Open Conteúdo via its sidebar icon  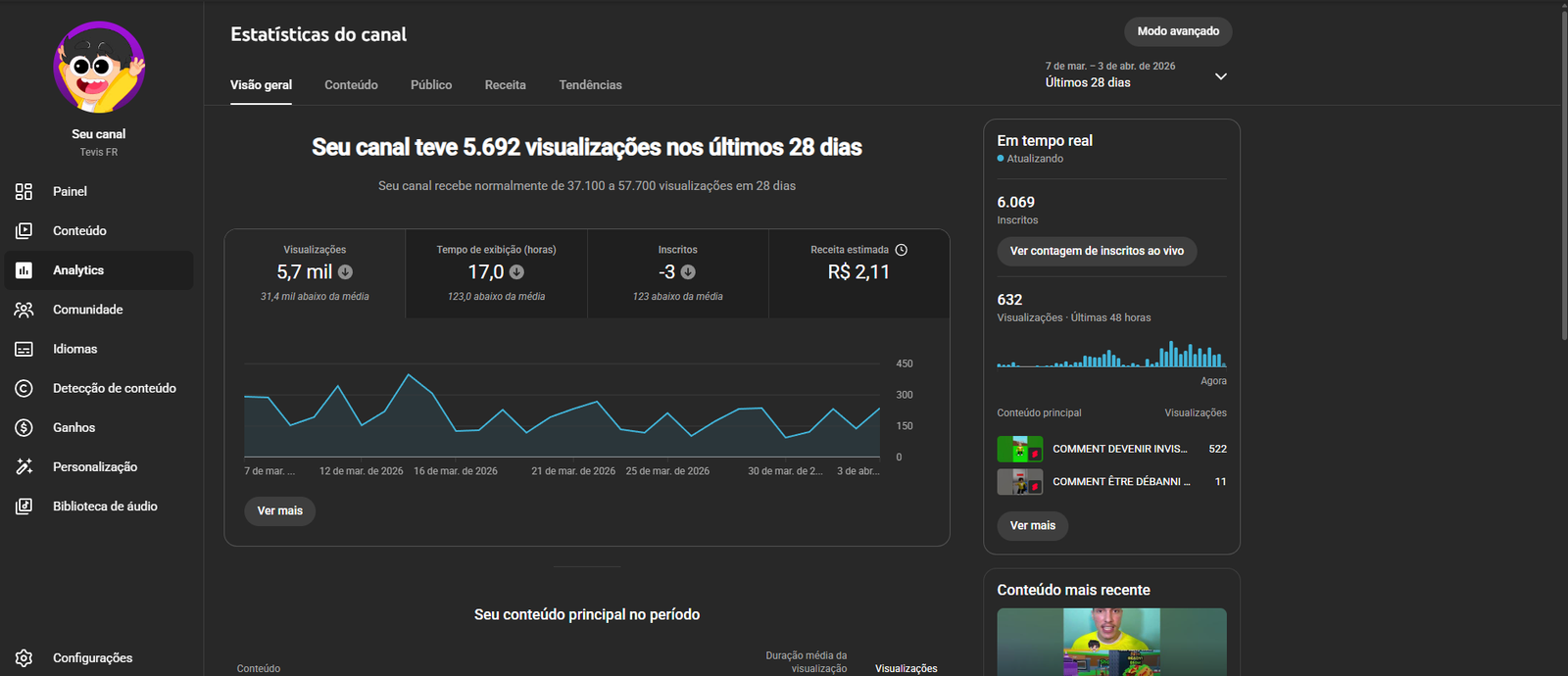(24, 231)
